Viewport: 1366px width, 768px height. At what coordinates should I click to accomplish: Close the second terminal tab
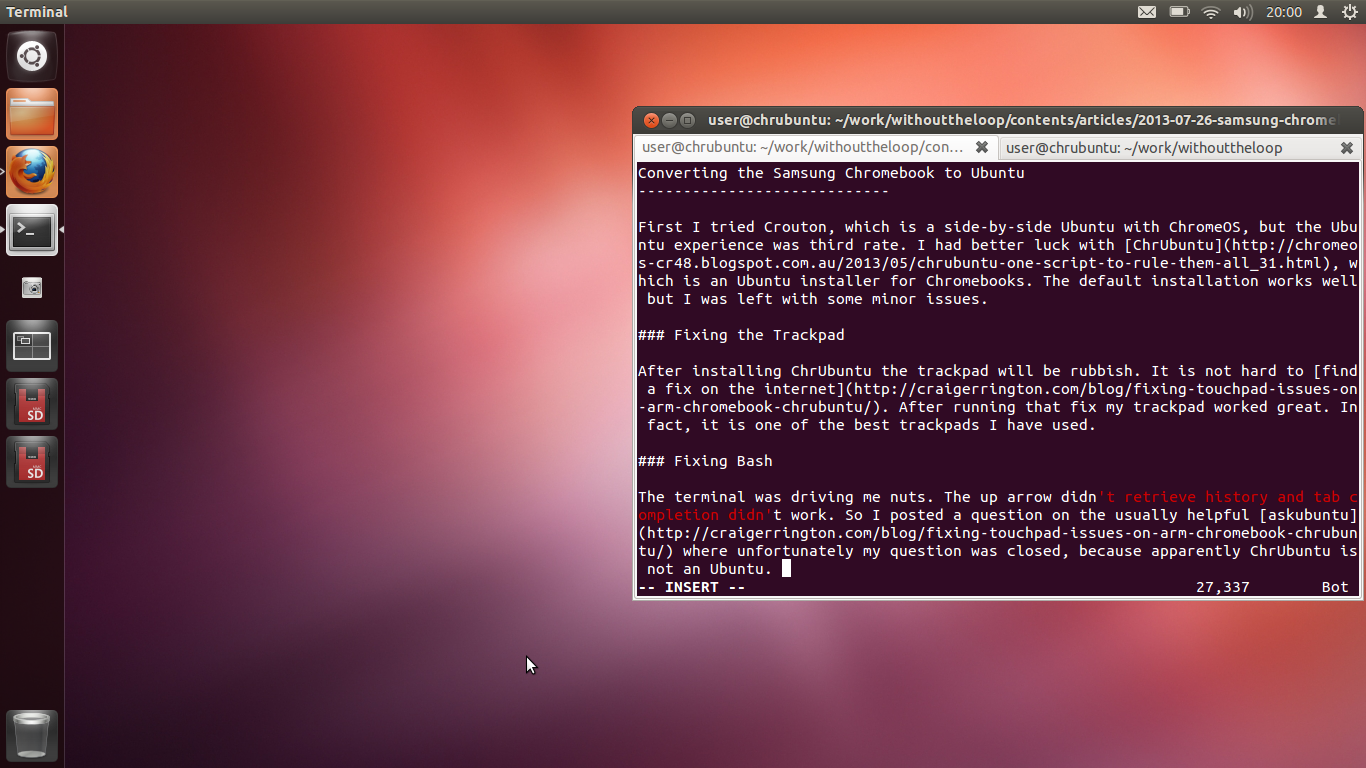click(1347, 147)
